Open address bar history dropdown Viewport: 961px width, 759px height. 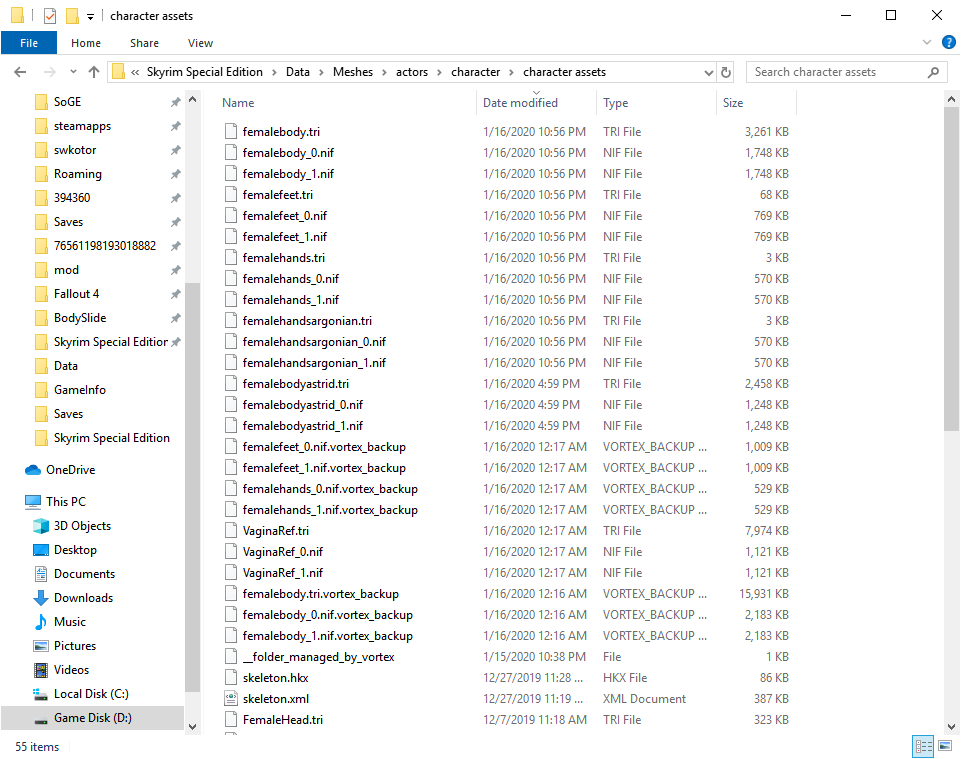(709, 72)
